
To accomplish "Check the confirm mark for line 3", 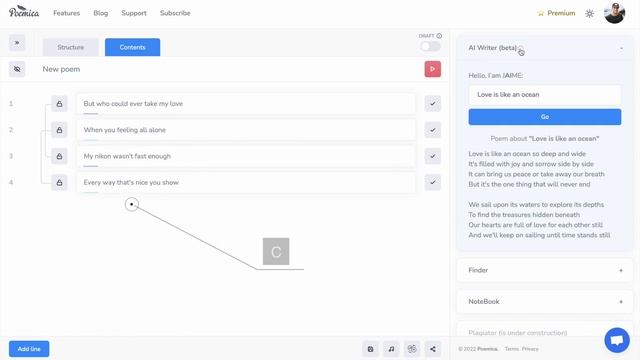I will click(433, 156).
